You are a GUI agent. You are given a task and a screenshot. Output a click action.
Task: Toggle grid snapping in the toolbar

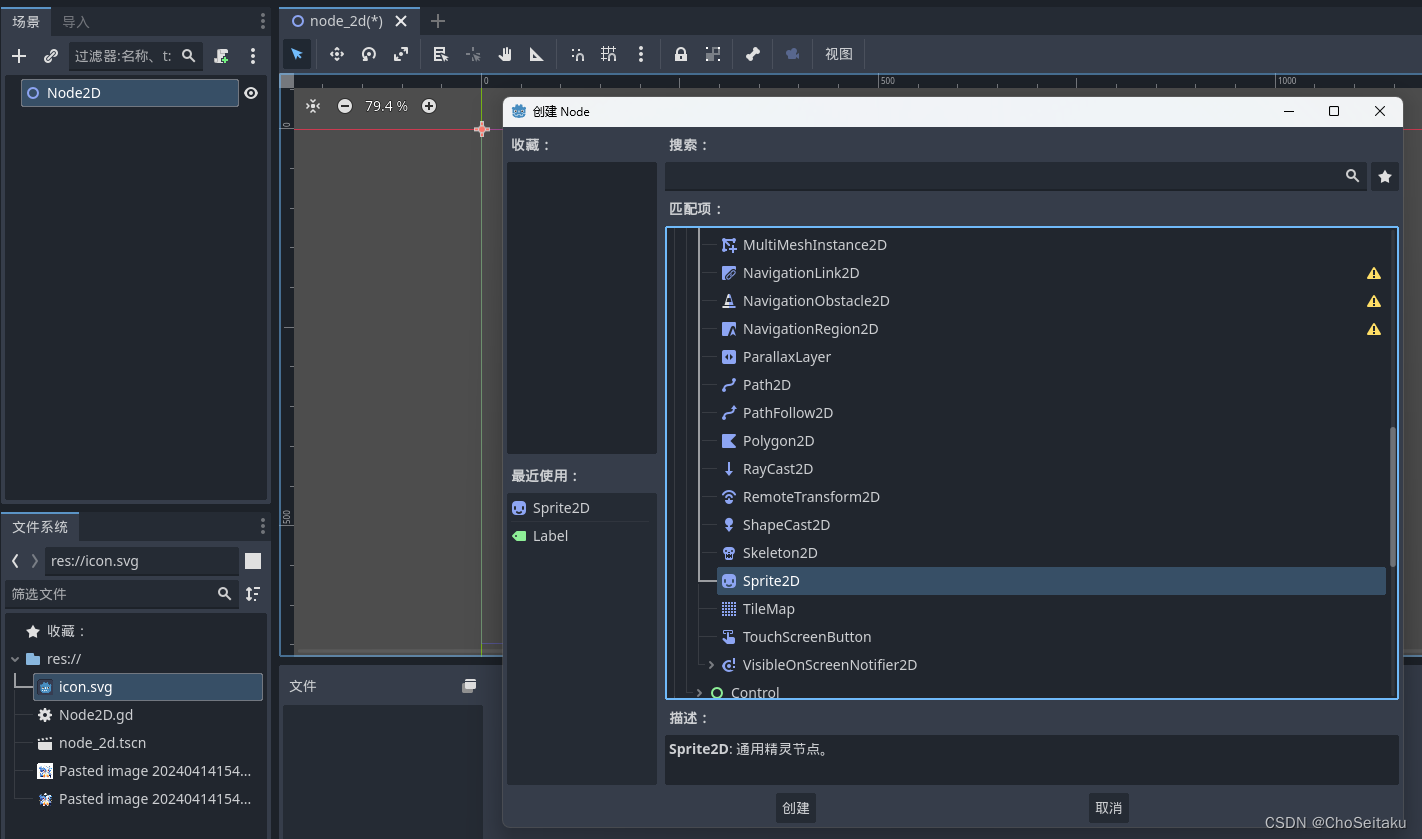click(x=609, y=54)
